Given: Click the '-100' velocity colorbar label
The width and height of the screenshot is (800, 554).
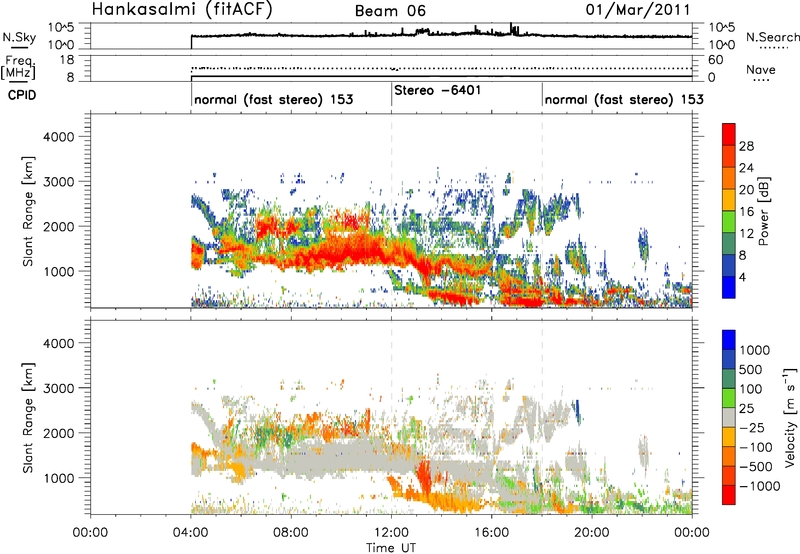Looking at the screenshot, I should tap(756, 447).
